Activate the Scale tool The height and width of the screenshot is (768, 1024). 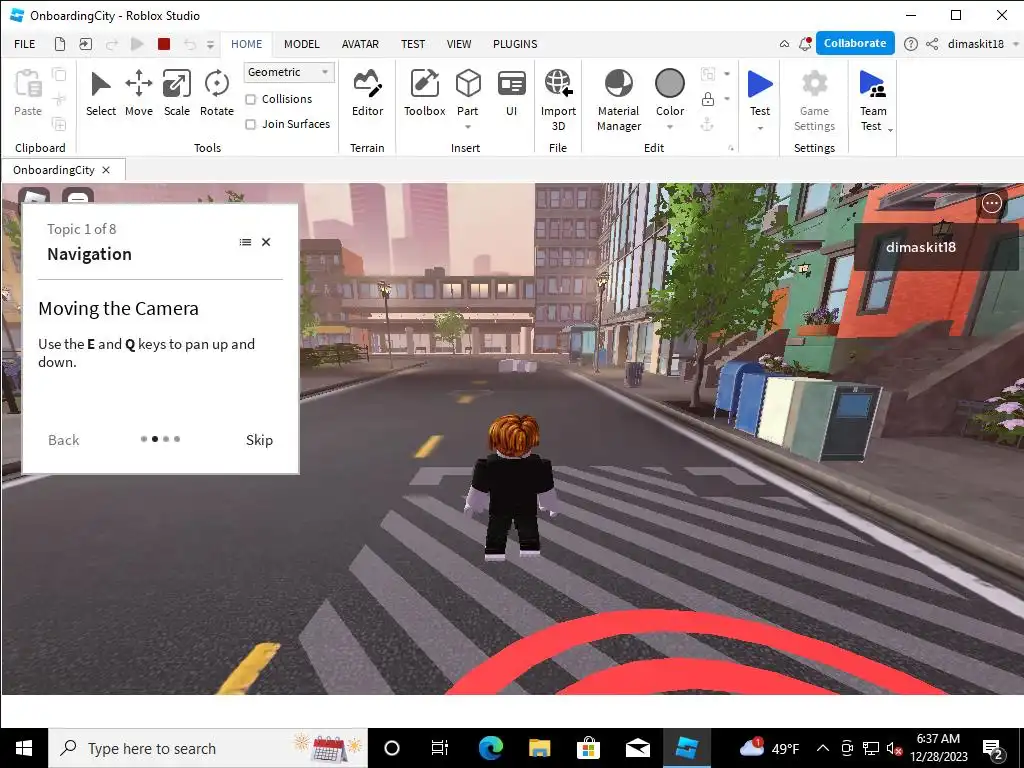pyautogui.click(x=177, y=93)
